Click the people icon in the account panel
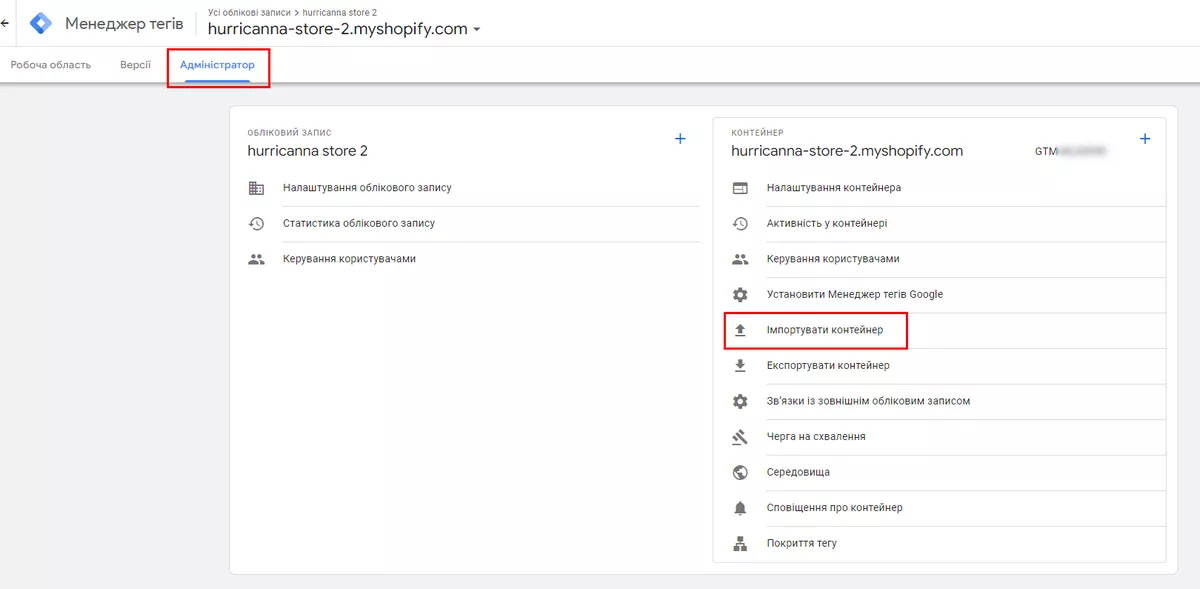The height and width of the screenshot is (589, 1200). point(257,259)
